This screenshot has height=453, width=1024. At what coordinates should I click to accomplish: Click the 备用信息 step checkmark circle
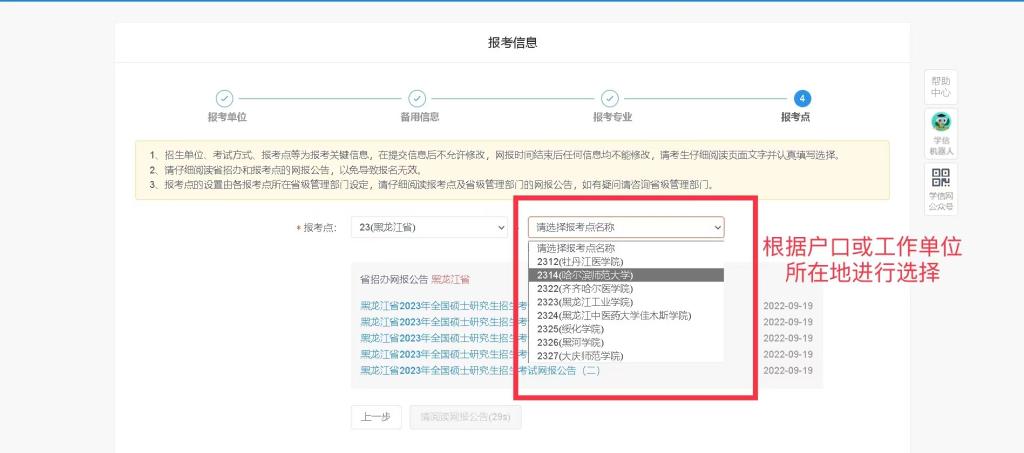418,98
